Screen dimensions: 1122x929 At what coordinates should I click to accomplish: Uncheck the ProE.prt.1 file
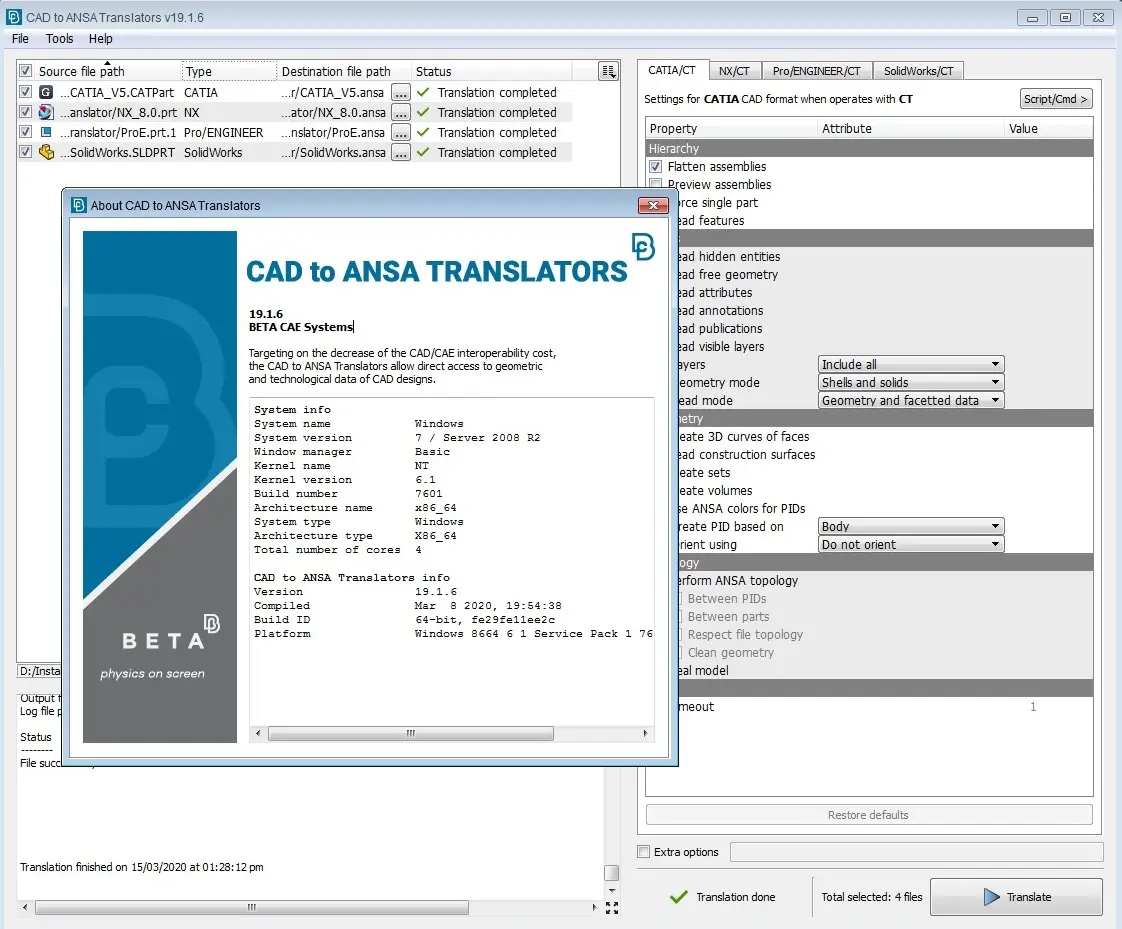(26, 132)
